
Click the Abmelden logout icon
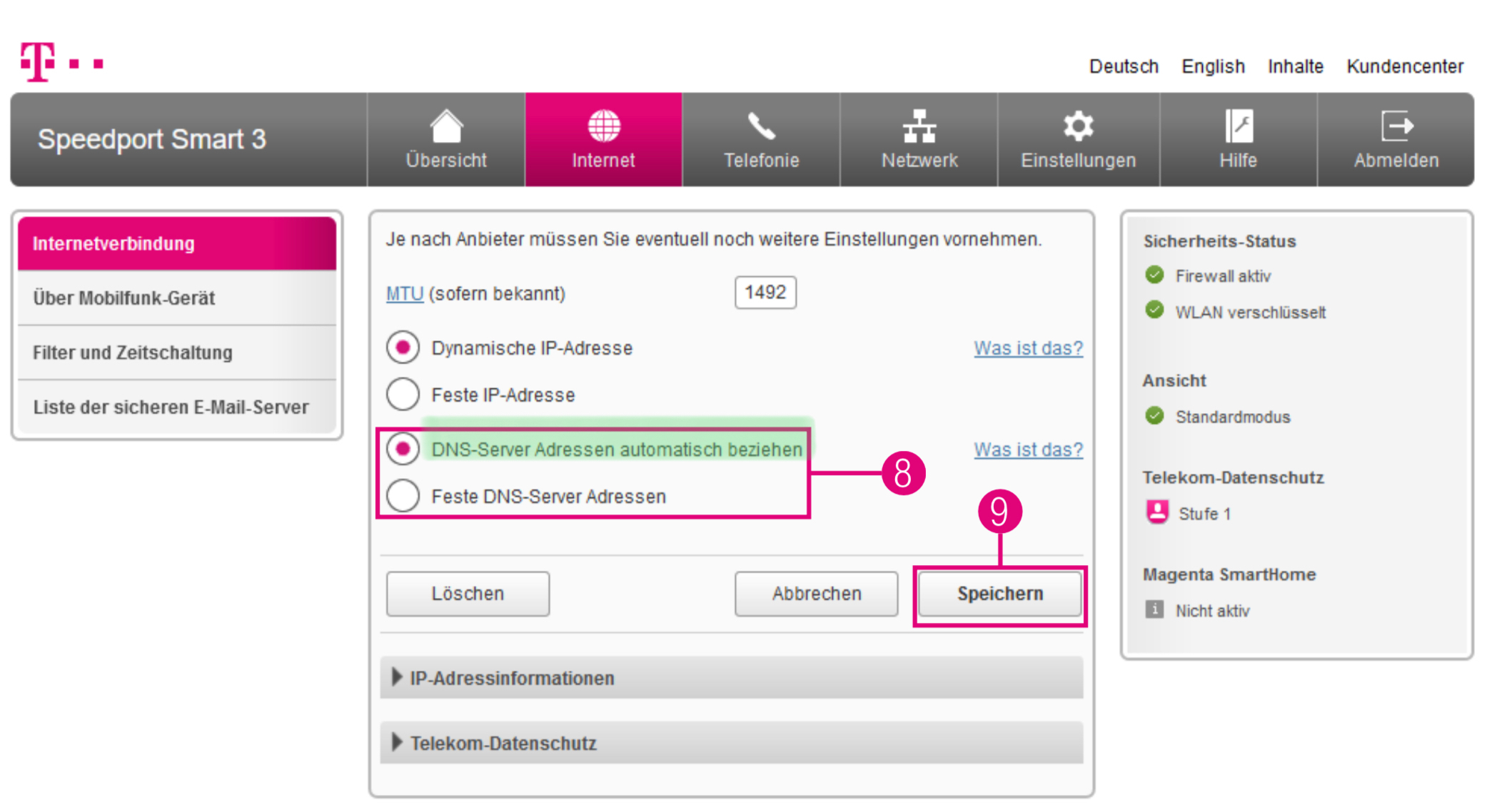1396,126
